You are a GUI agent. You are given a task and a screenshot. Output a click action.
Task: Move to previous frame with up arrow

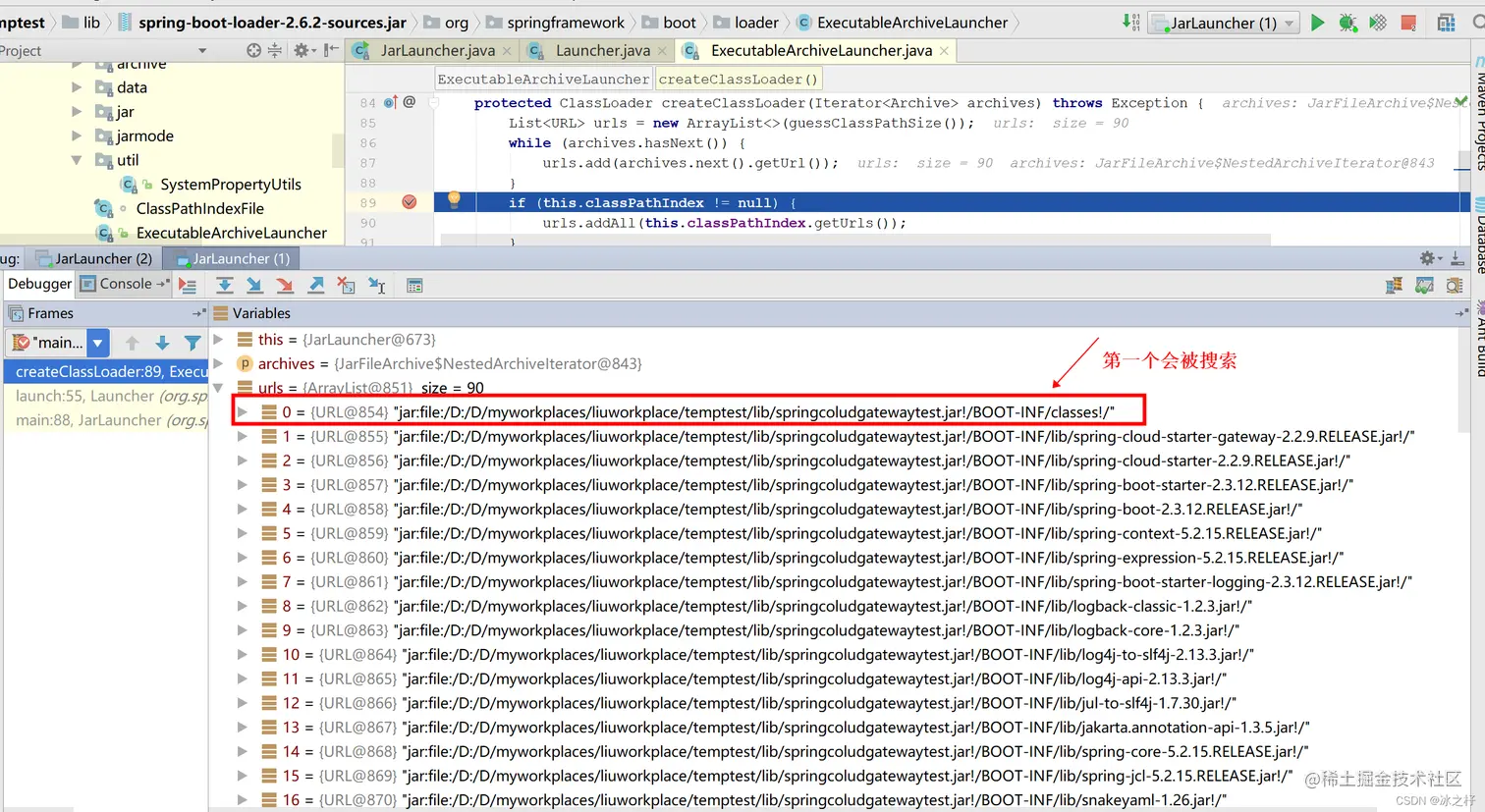(x=132, y=343)
